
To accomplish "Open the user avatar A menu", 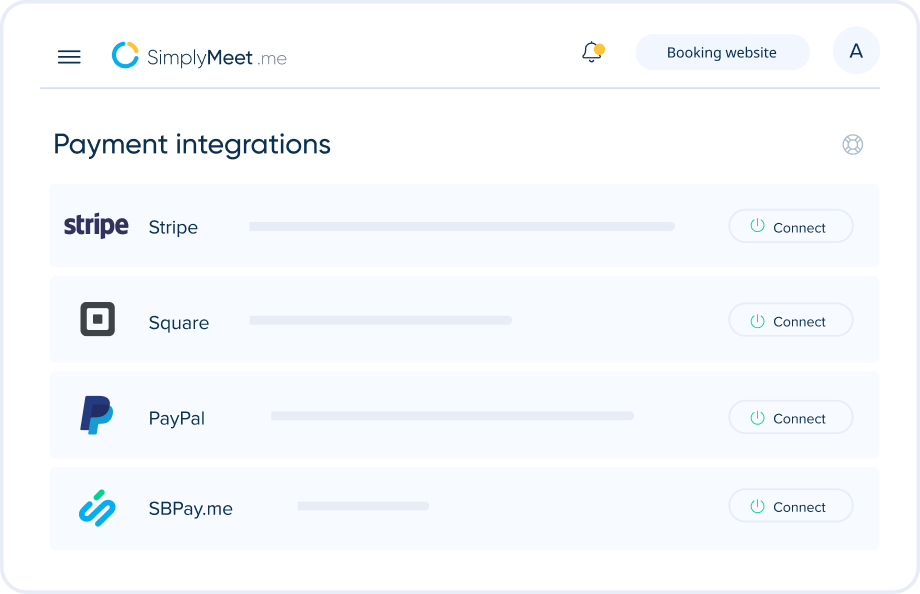I will point(856,51).
